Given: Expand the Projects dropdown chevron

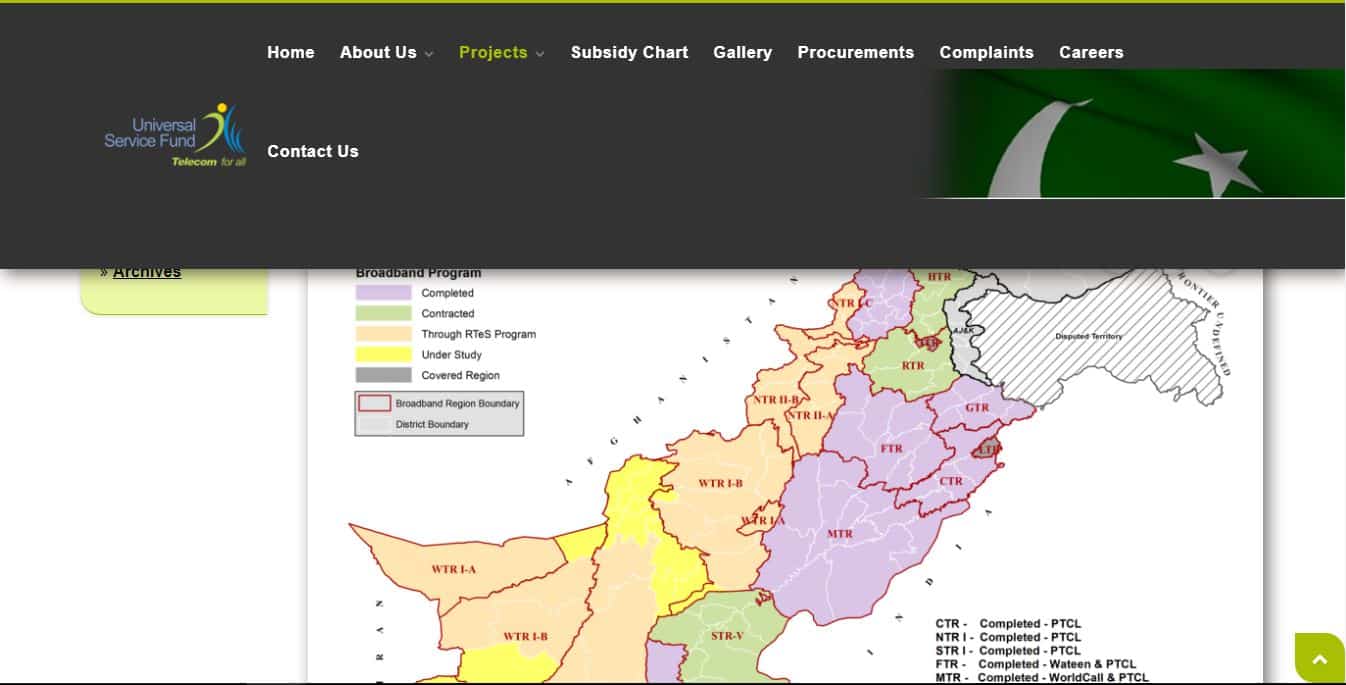Looking at the screenshot, I should point(540,54).
